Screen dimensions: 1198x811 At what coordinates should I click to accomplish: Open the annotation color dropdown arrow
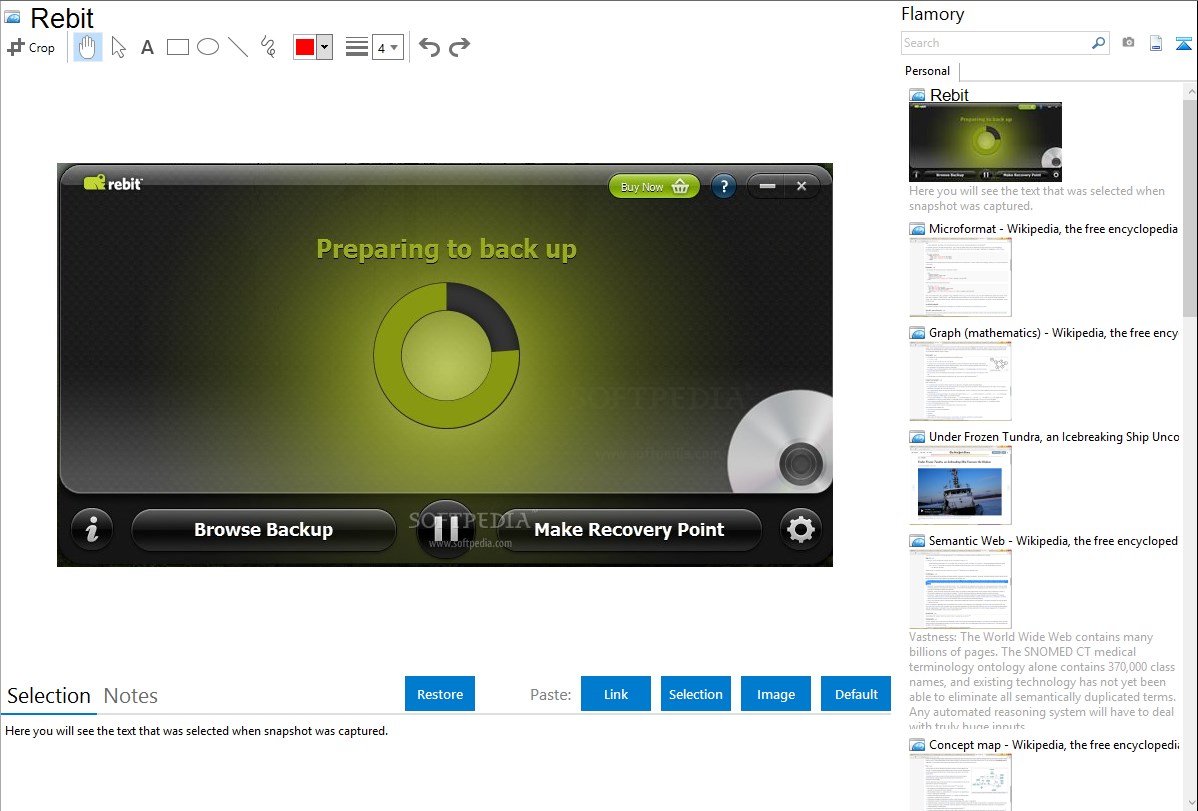click(325, 47)
